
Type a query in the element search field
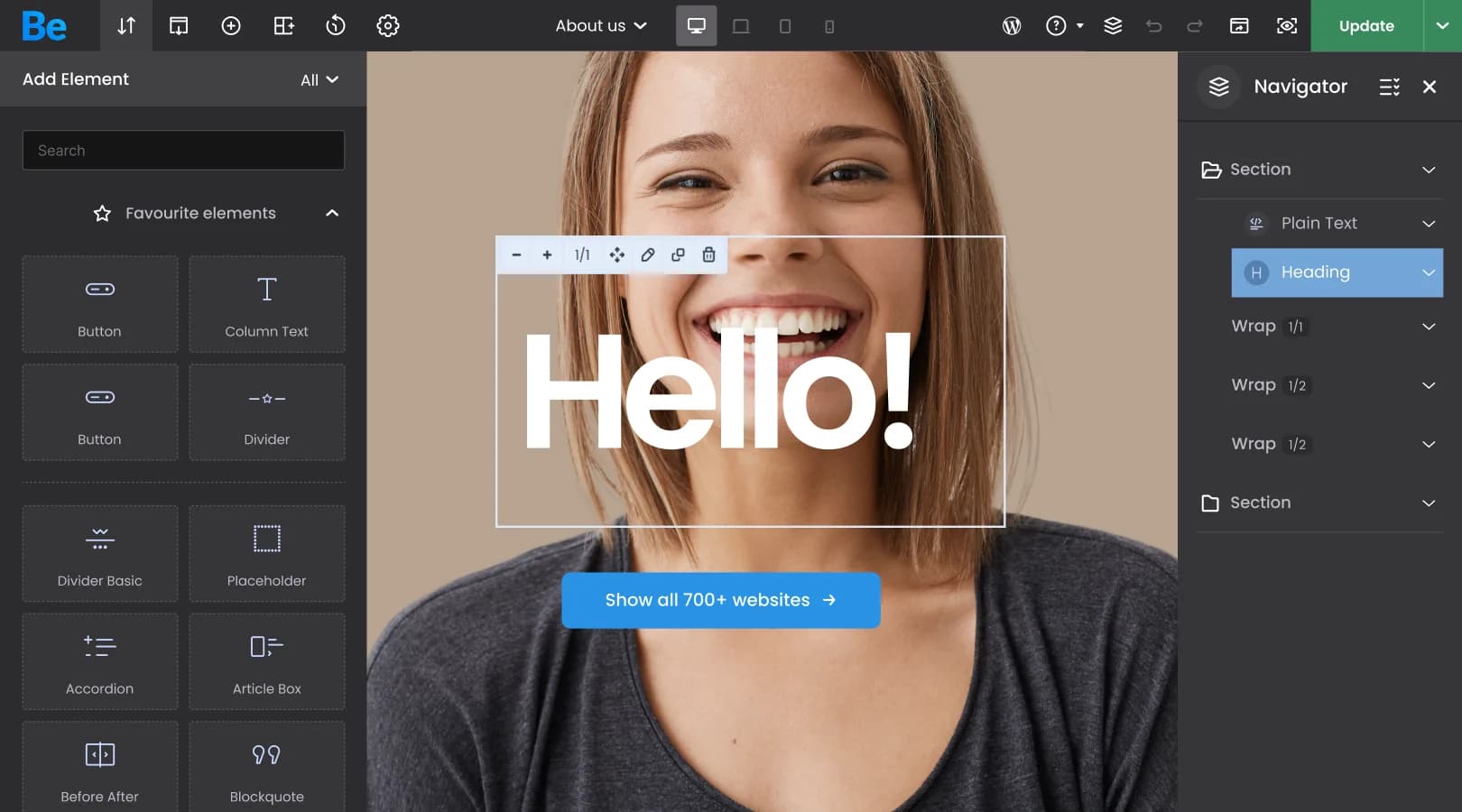pyautogui.click(x=183, y=150)
